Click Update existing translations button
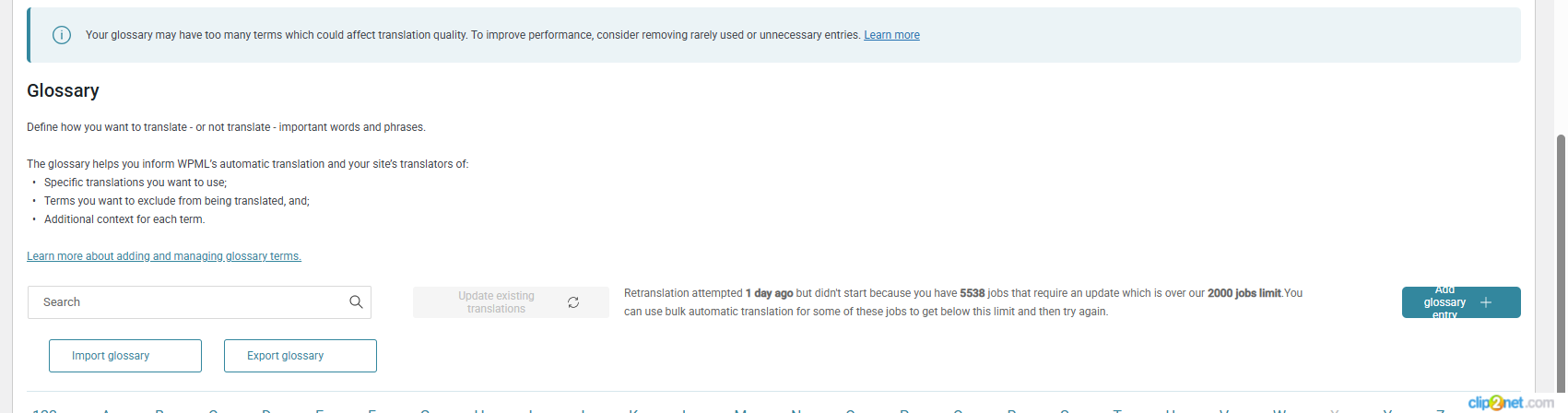The height and width of the screenshot is (413, 1568). pos(511,302)
